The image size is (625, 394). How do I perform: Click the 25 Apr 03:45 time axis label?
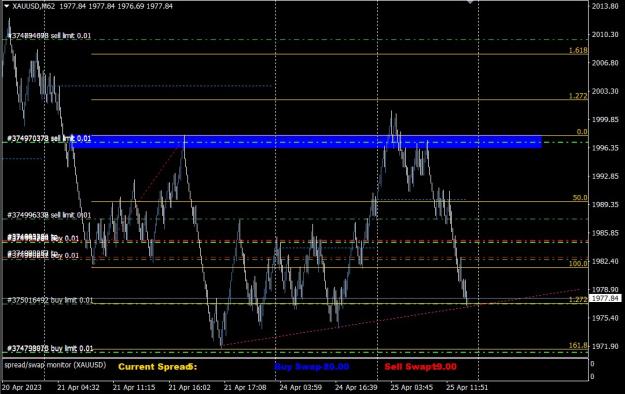(x=411, y=387)
